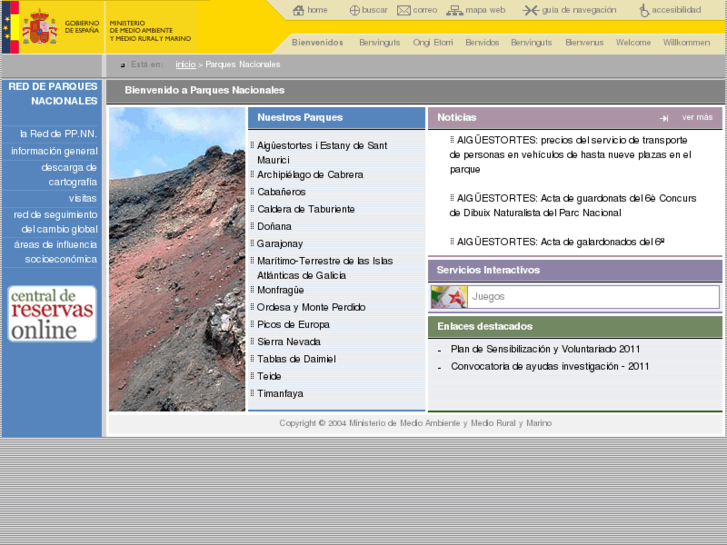
Task: Select Bienvenus language option
Action: pos(584,43)
